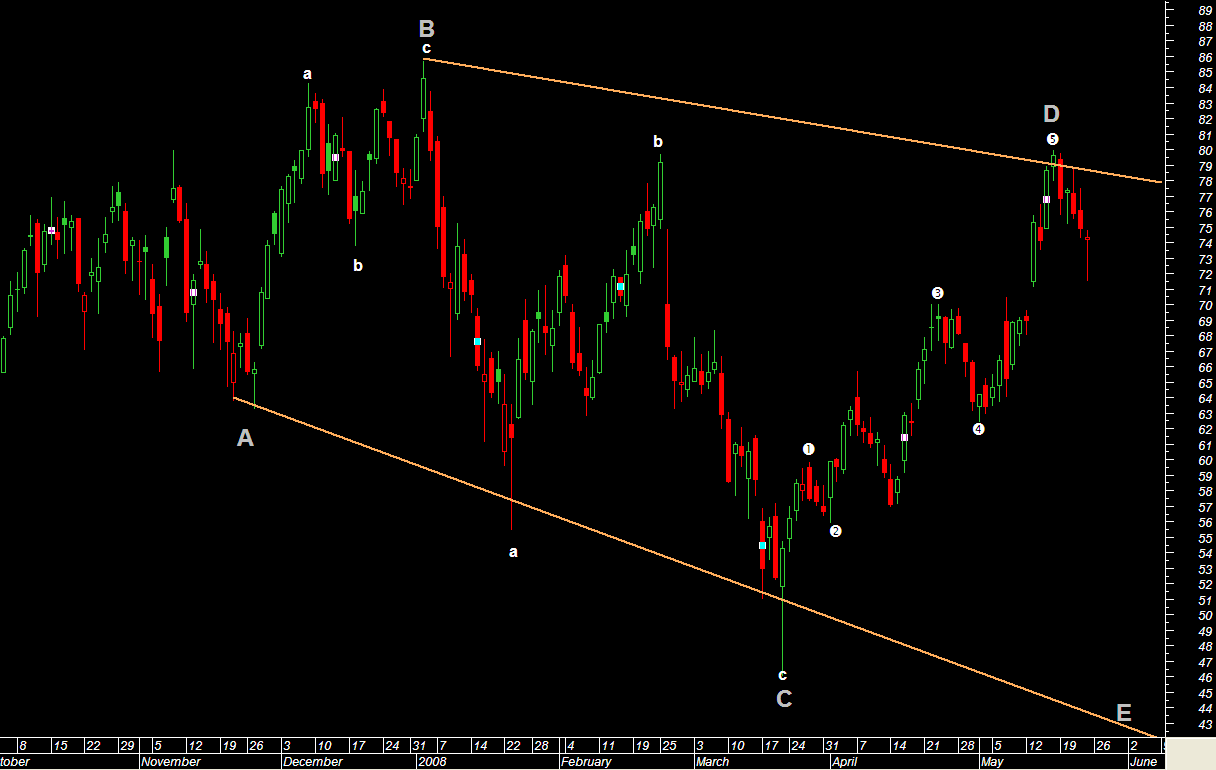
Task: Click the date label 2 in June
Action: [1133, 746]
